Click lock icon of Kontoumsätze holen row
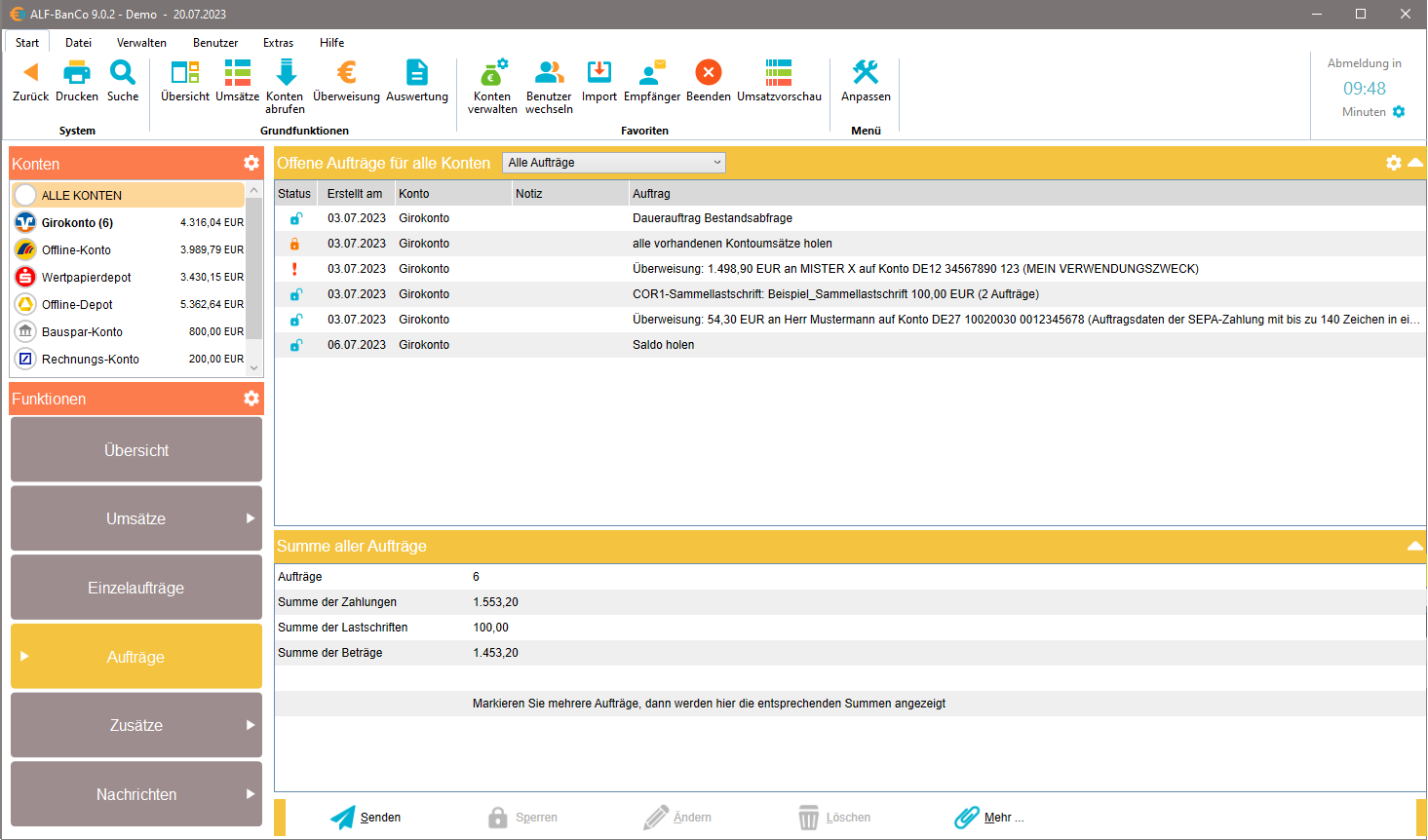 295,244
